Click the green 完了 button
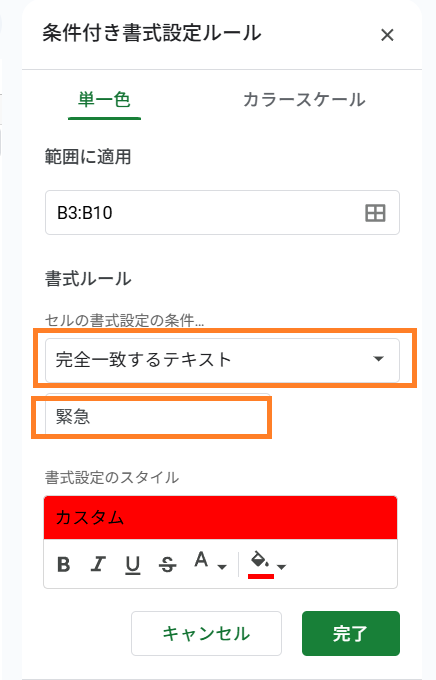This screenshot has width=436, height=680. coord(351,634)
